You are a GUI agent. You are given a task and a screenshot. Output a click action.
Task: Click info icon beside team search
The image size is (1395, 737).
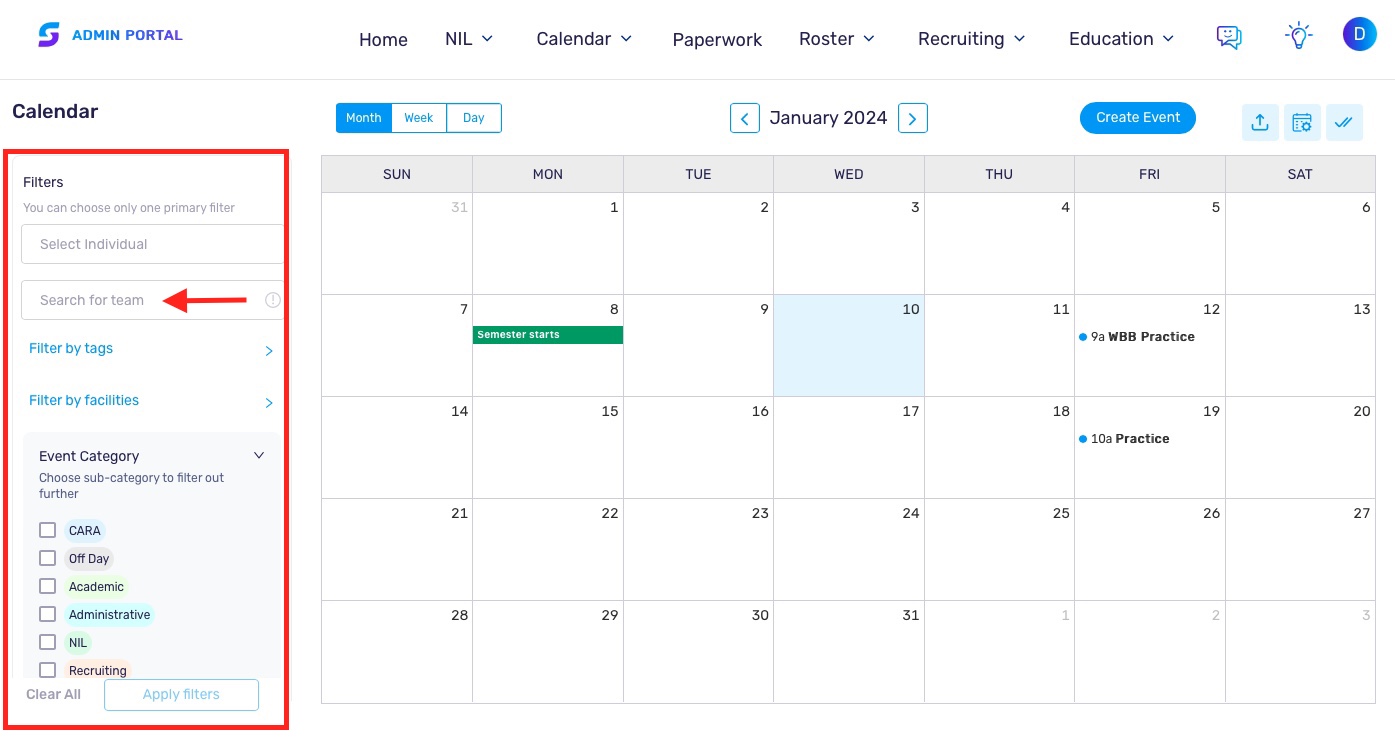coord(272,300)
